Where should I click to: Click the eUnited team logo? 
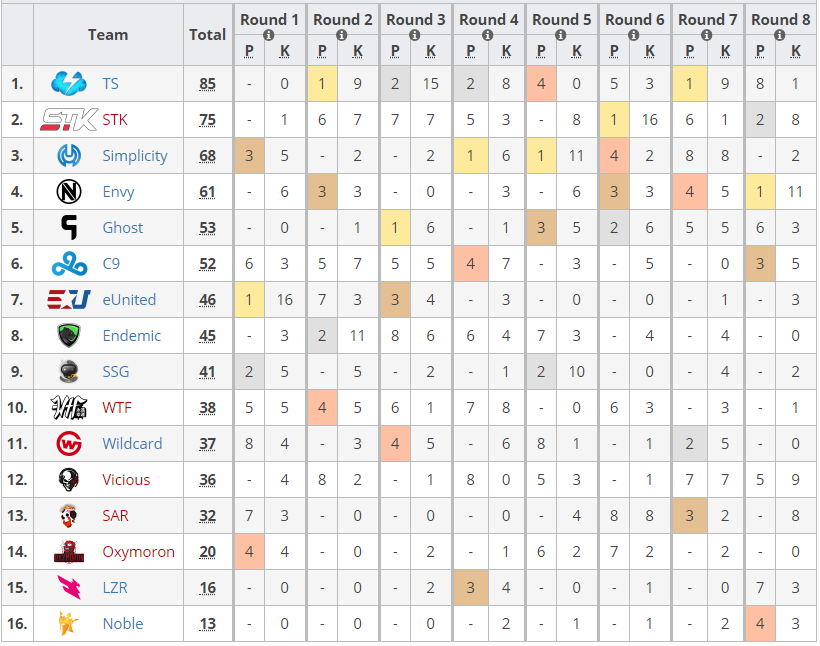(70, 300)
